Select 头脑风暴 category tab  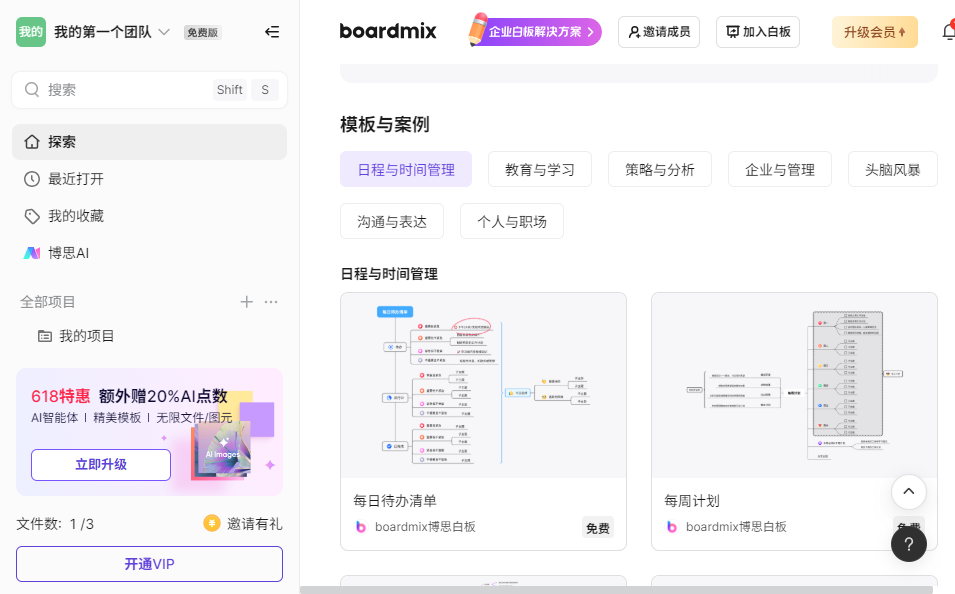(893, 169)
